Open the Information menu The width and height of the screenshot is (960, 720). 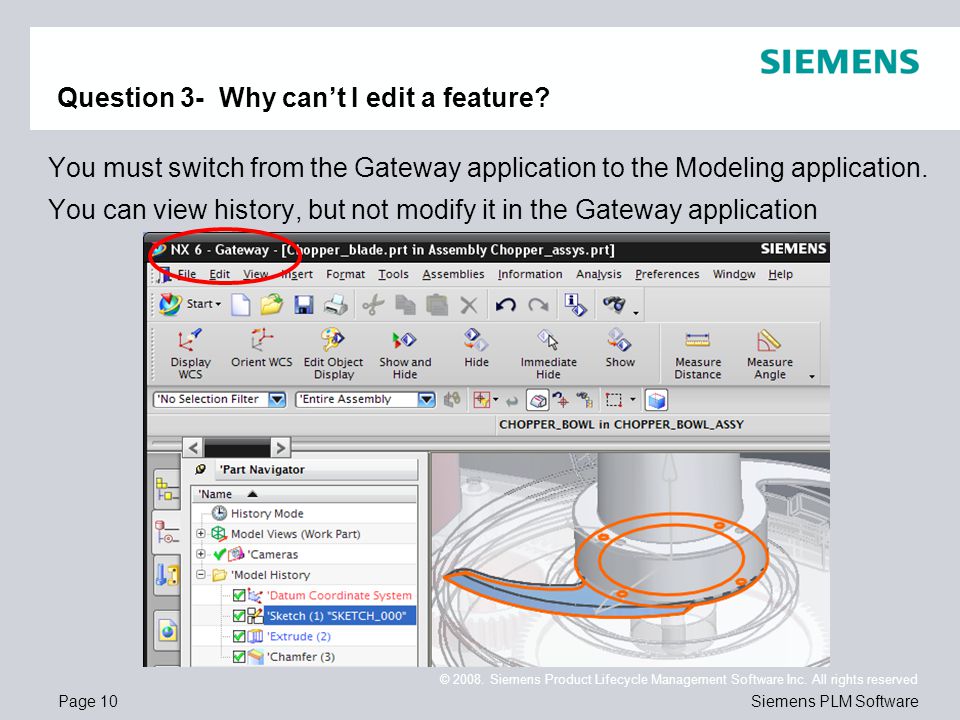[x=530, y=274]
